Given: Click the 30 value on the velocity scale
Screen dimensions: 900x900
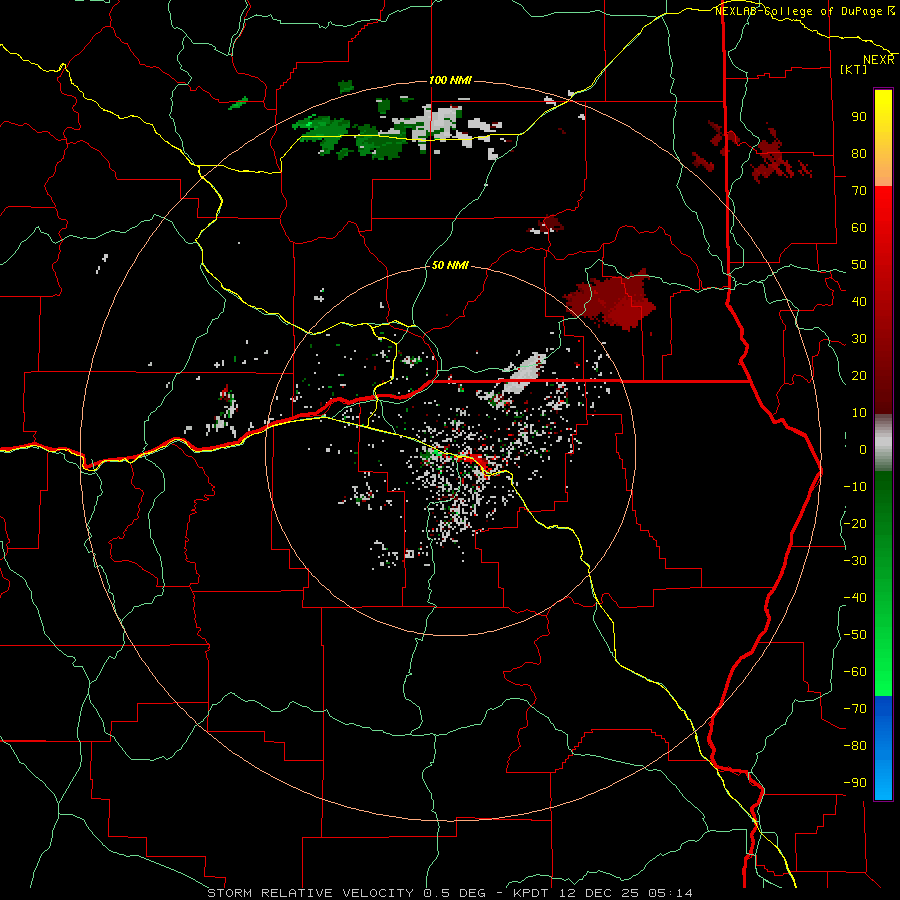Looking at the screenshot, I should click(x=859, y=339).
